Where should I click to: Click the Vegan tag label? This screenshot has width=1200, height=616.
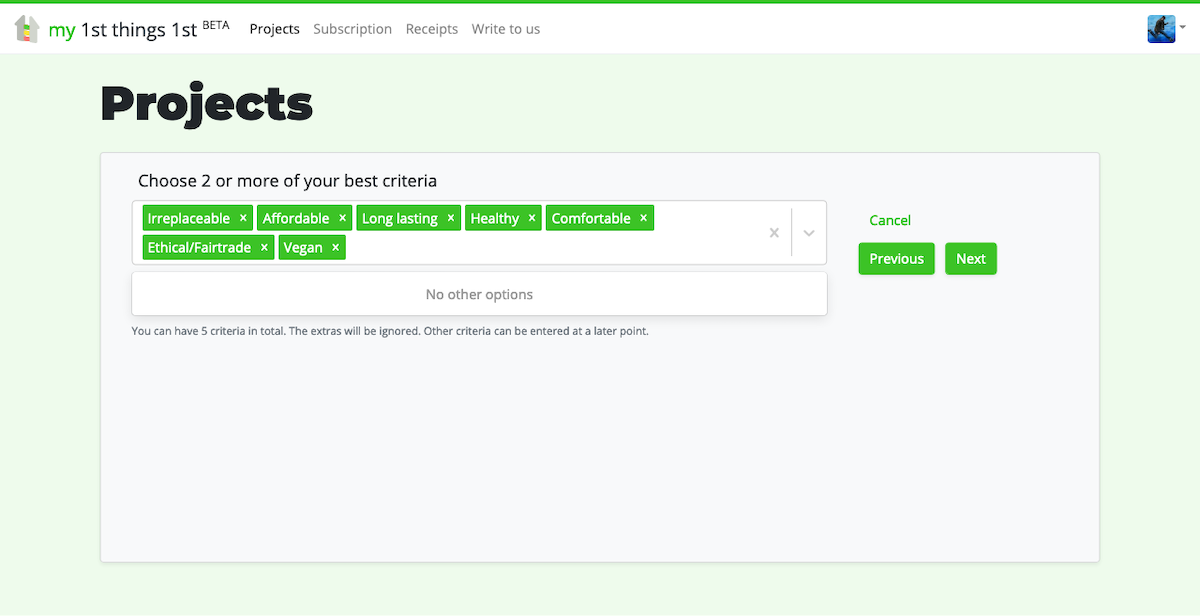tap(303, 247)
